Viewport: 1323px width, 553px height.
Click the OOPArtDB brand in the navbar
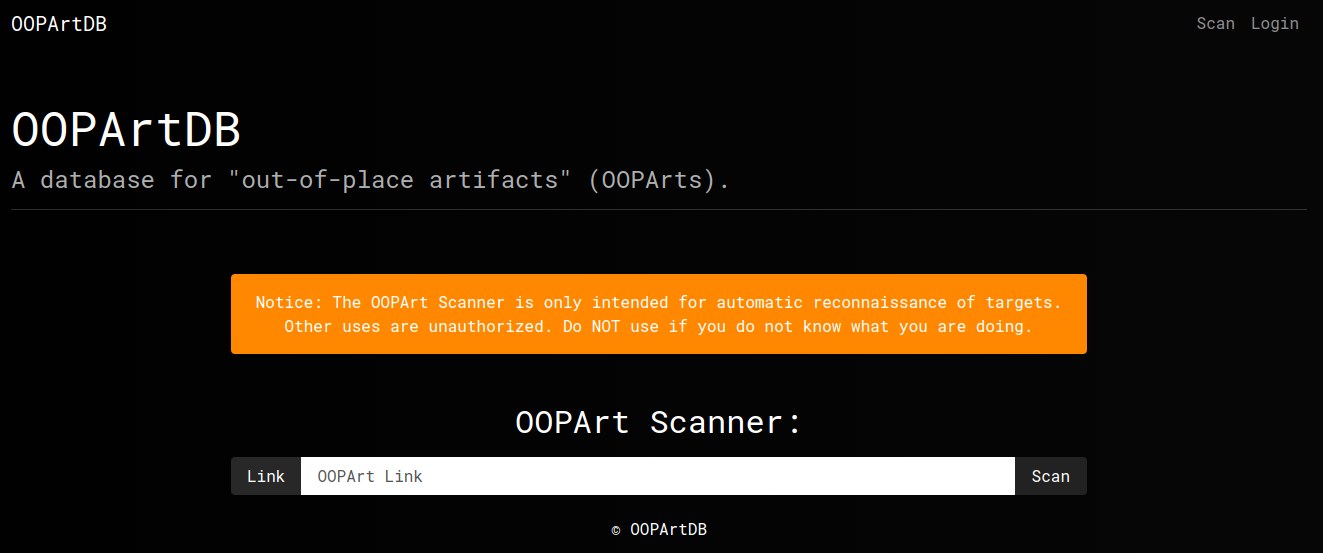coord(59,24)
